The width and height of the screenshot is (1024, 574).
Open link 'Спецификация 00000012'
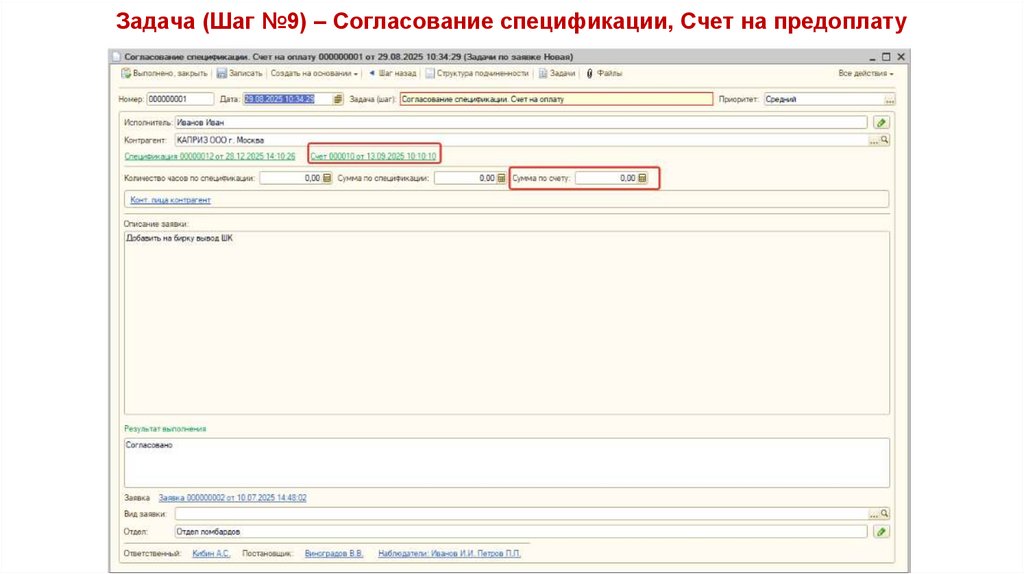210,157
